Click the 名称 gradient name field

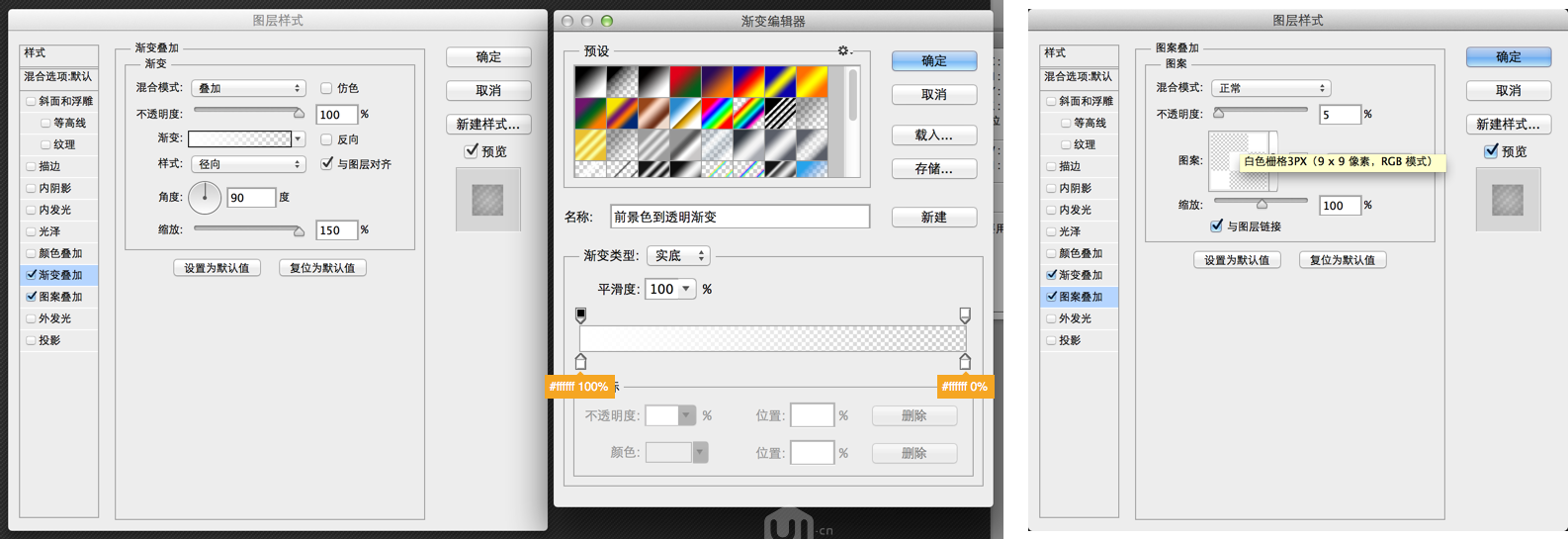(740, 217)
